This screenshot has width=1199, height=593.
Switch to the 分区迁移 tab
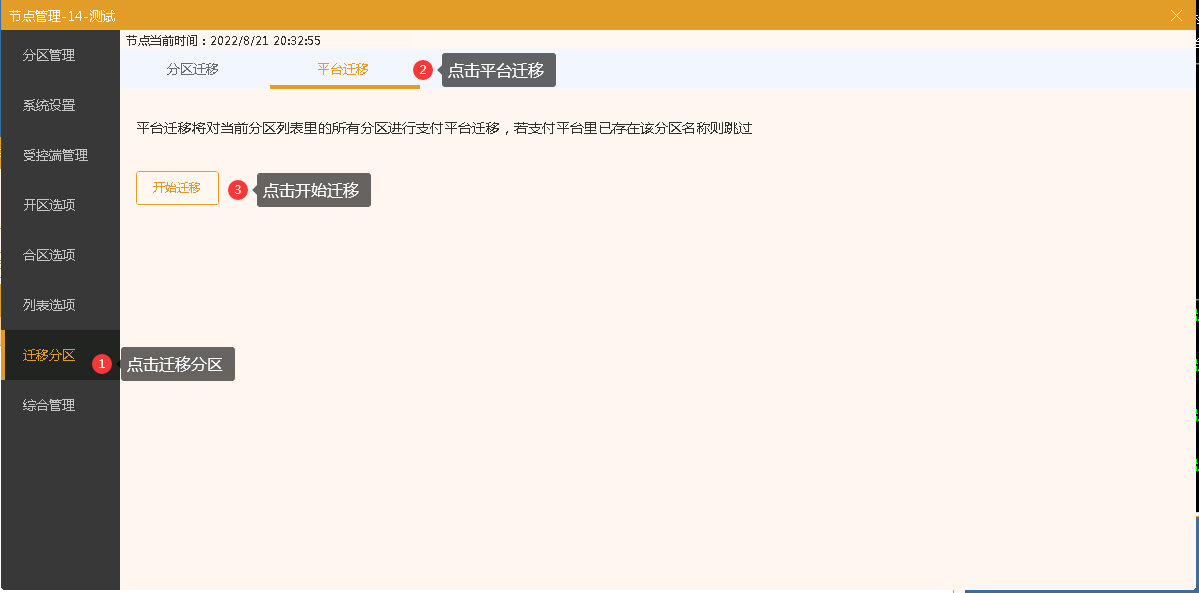click(193, 69)
